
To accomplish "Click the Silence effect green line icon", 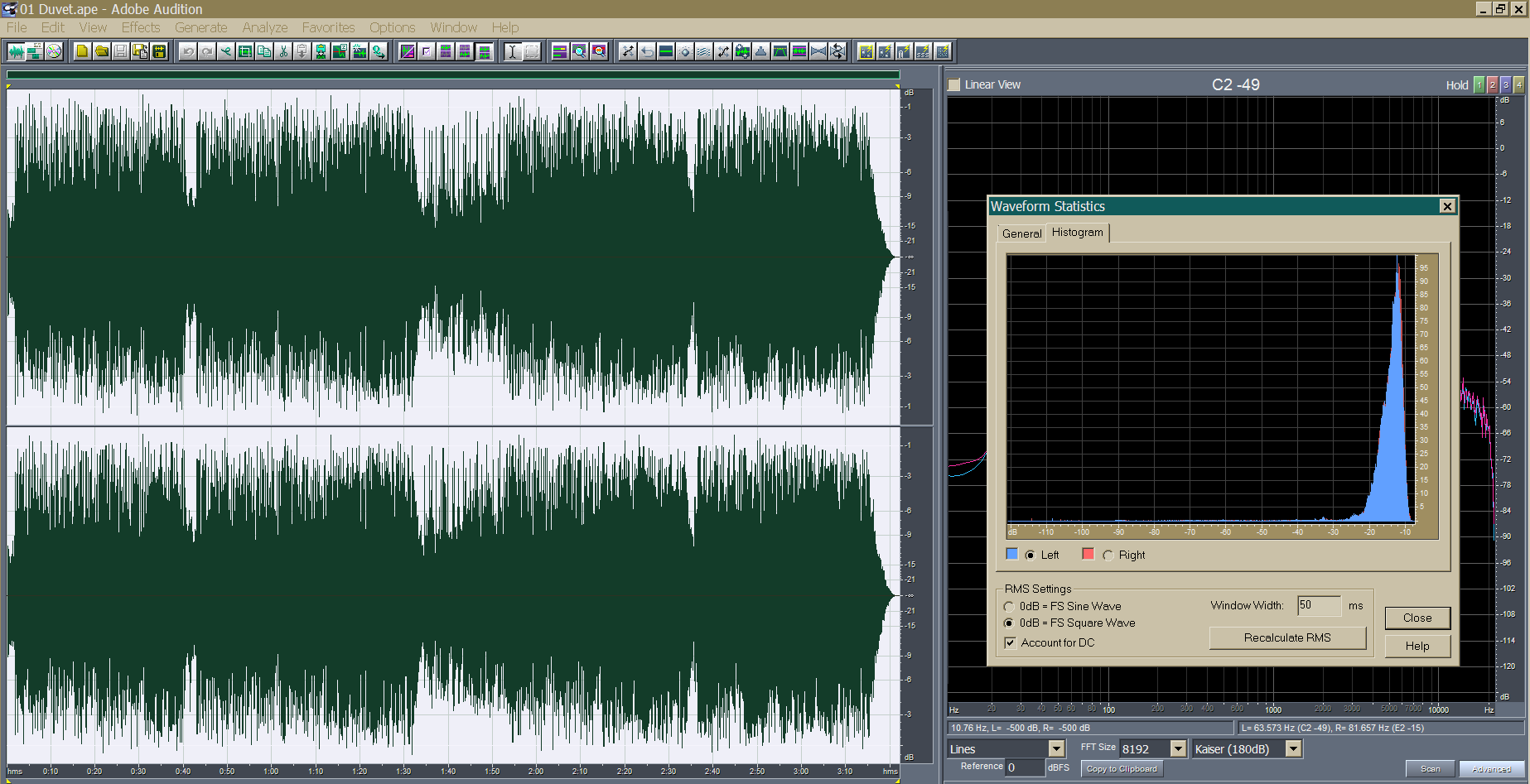I will coord(666,51).
